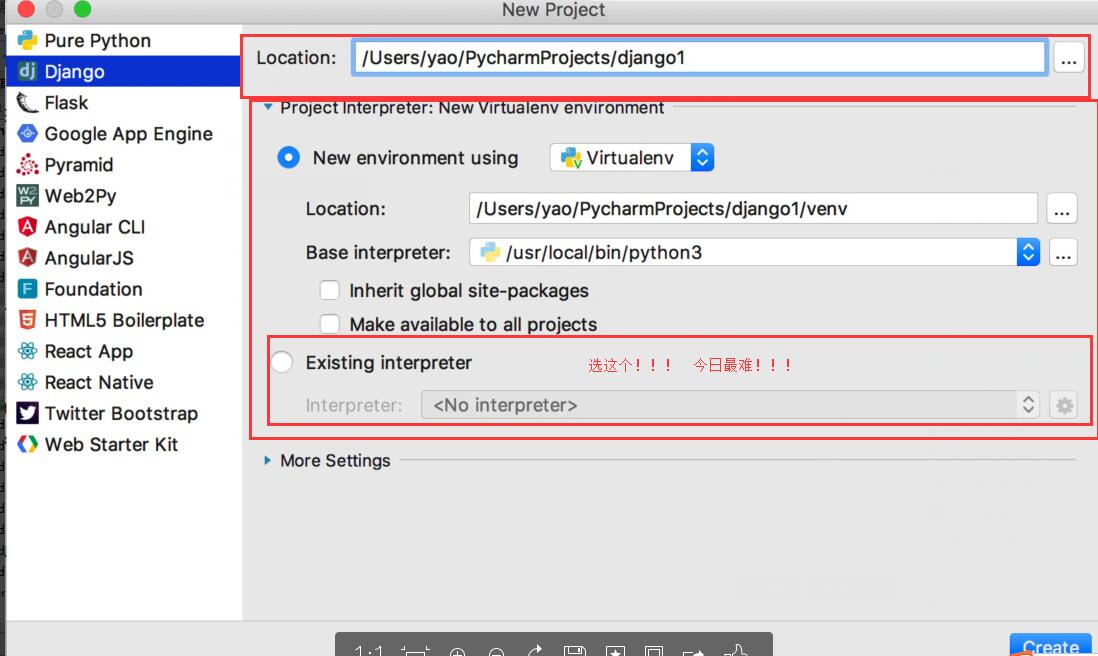Viewport: 1098px width, 656px height.
Task: Click the Base interpreter label
Action: tap(378, 253)
